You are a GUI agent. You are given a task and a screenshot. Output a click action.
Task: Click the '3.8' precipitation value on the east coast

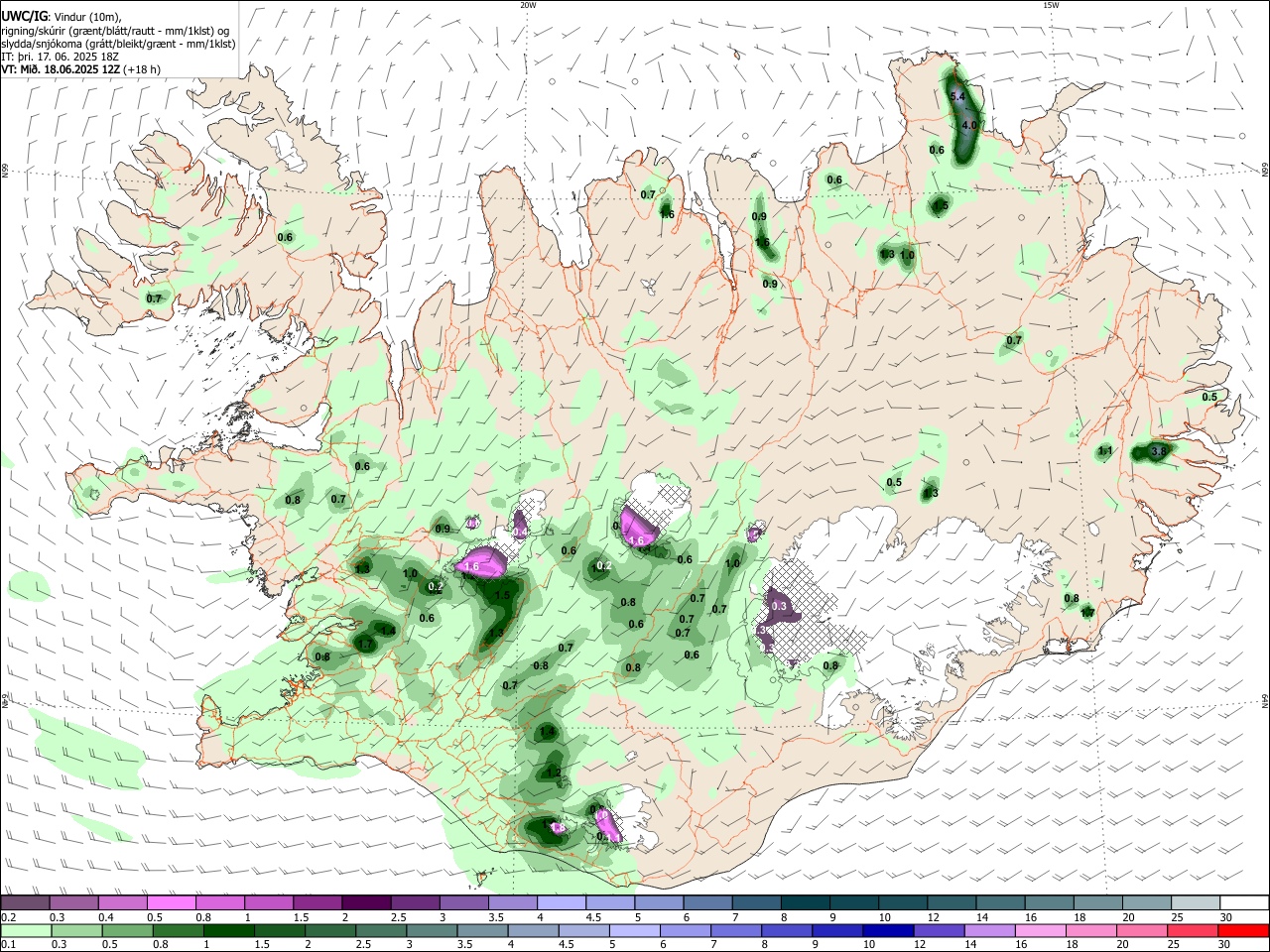pos(1158,451)
